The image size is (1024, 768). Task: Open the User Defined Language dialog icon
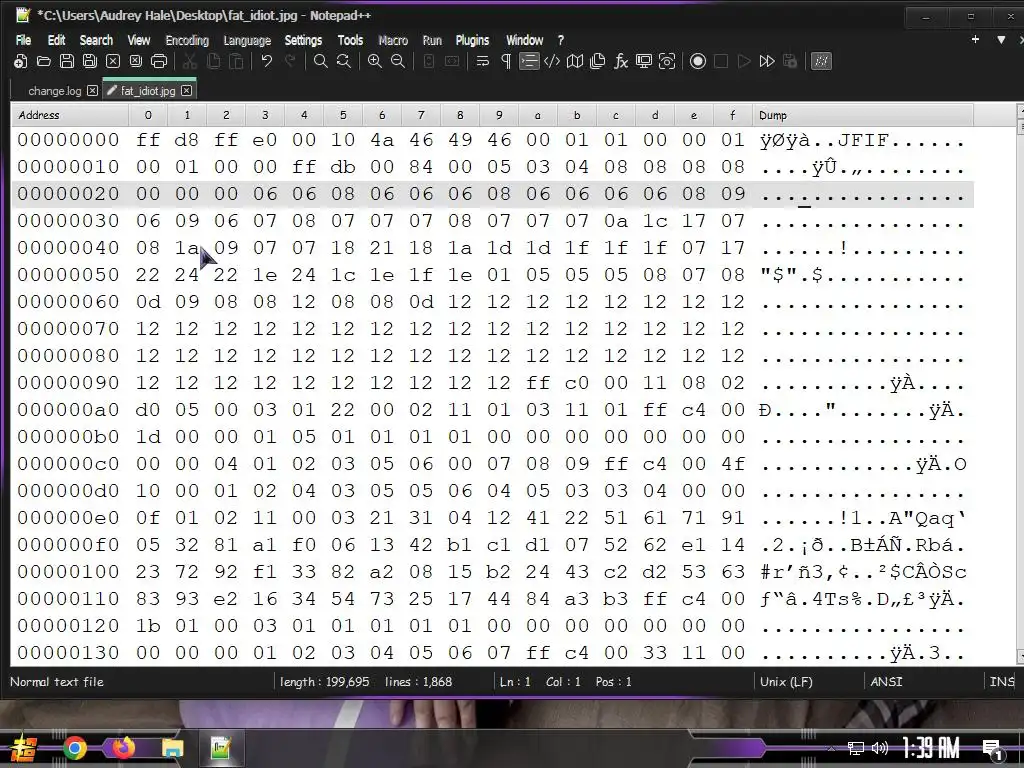(x=552, y=61)
